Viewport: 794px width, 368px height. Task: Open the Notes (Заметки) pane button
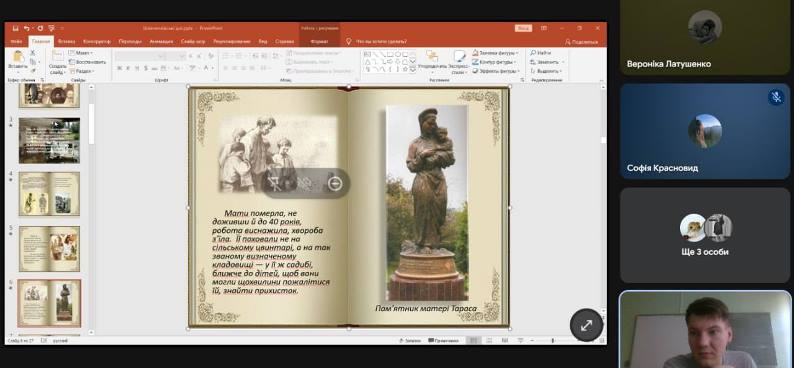point(410,341)
